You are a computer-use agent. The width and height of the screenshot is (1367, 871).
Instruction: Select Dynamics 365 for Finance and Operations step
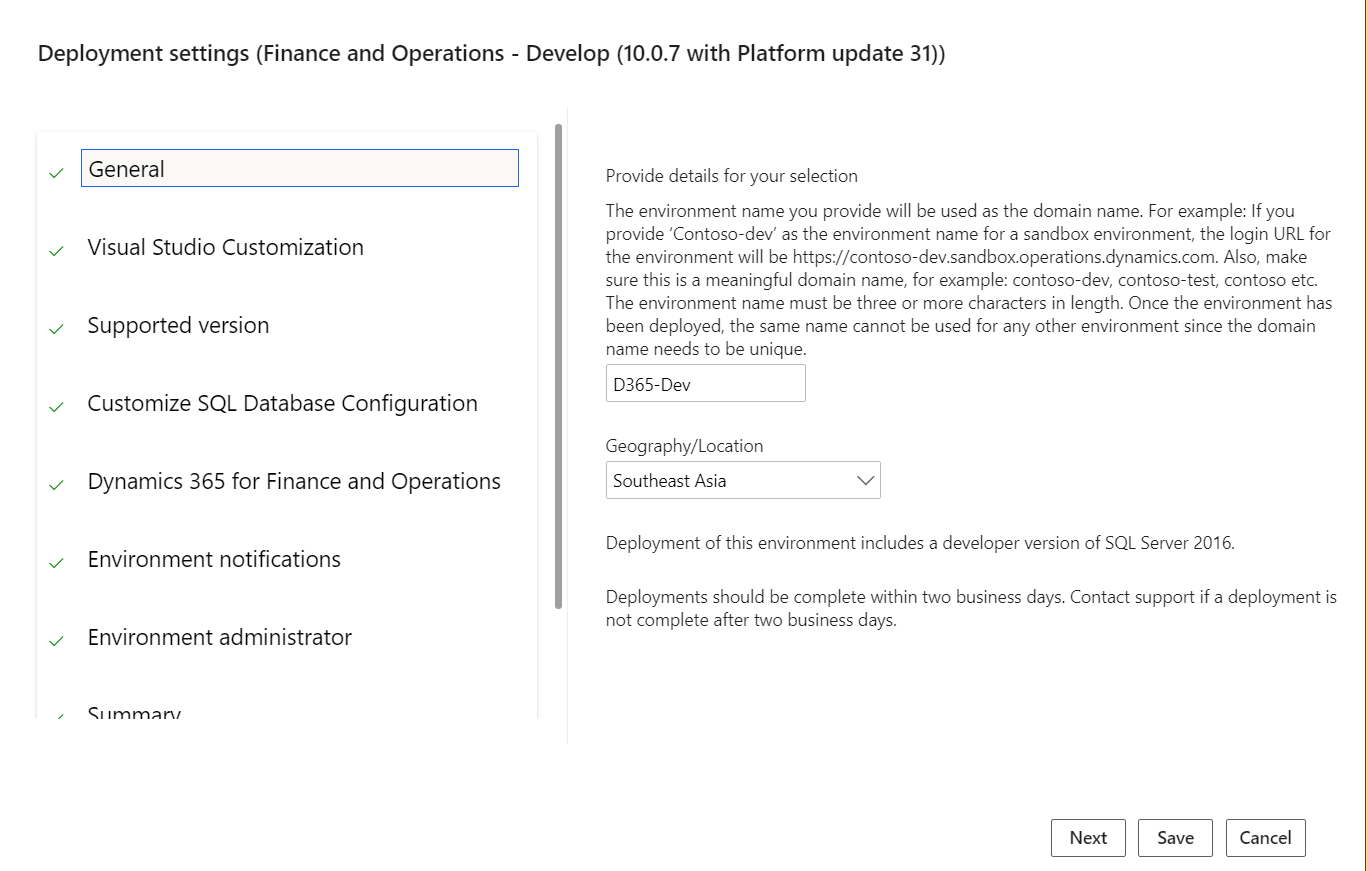click(294, 481)
